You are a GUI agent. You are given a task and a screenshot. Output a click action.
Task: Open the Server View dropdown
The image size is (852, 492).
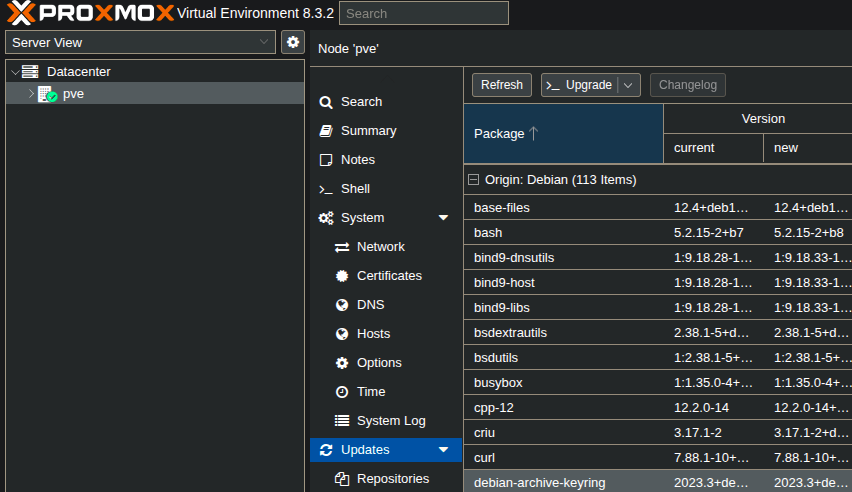point(264,42)
